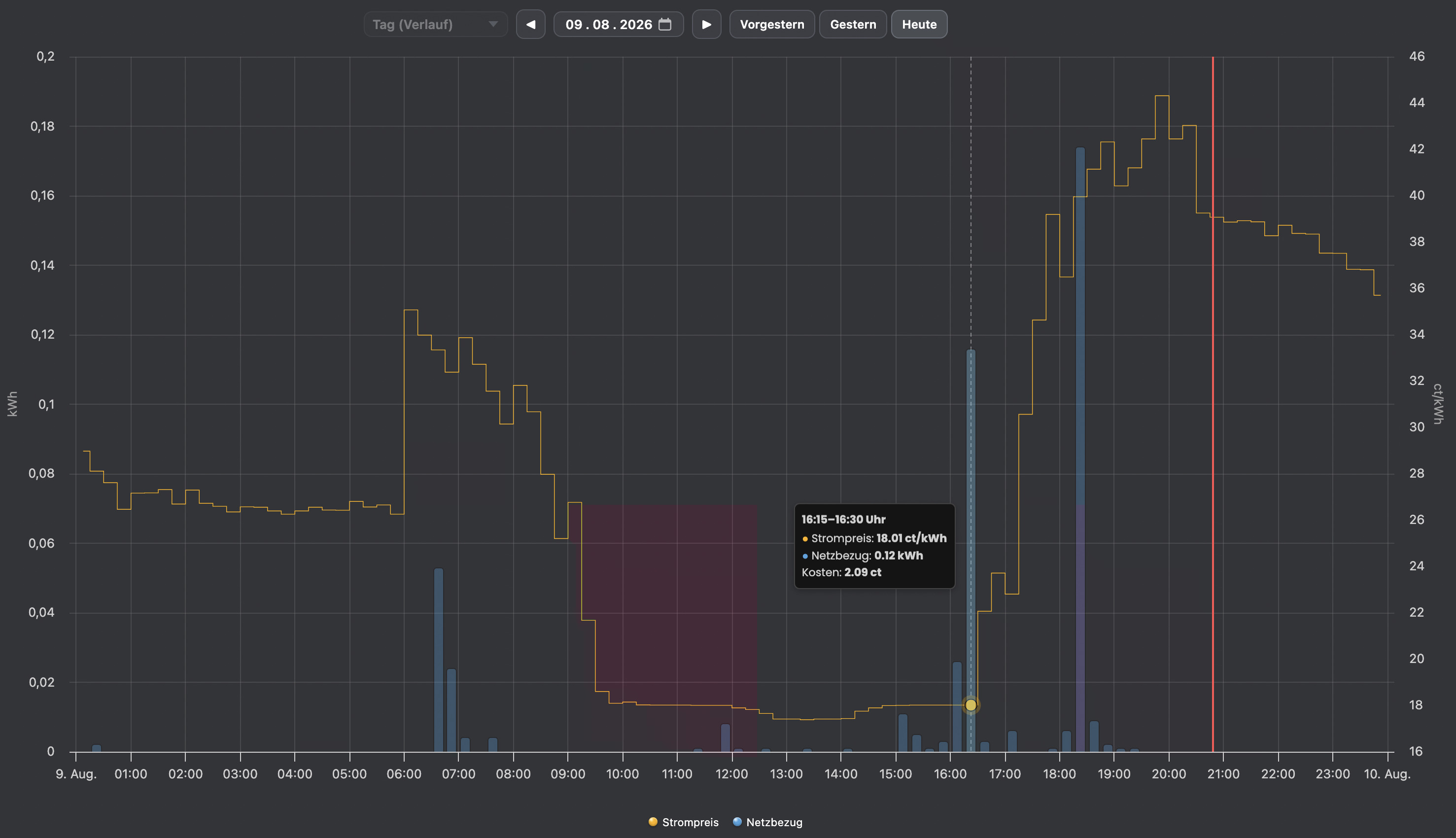
Task: Toggle Strompreis series in legend
Action: click(x=683, y=822)
